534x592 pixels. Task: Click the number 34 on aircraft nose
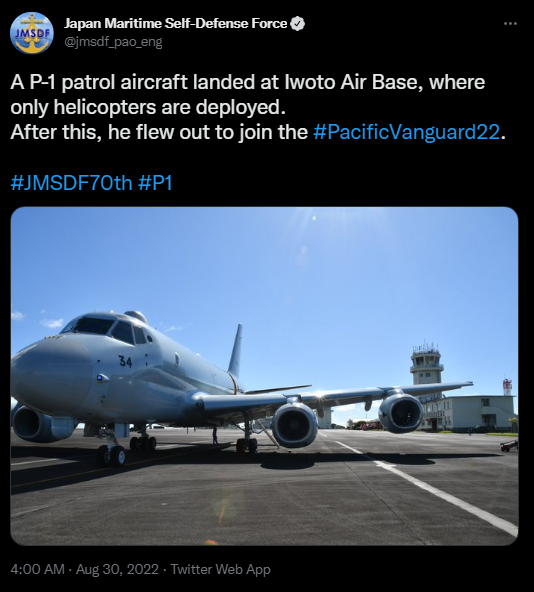pos(125,361)
